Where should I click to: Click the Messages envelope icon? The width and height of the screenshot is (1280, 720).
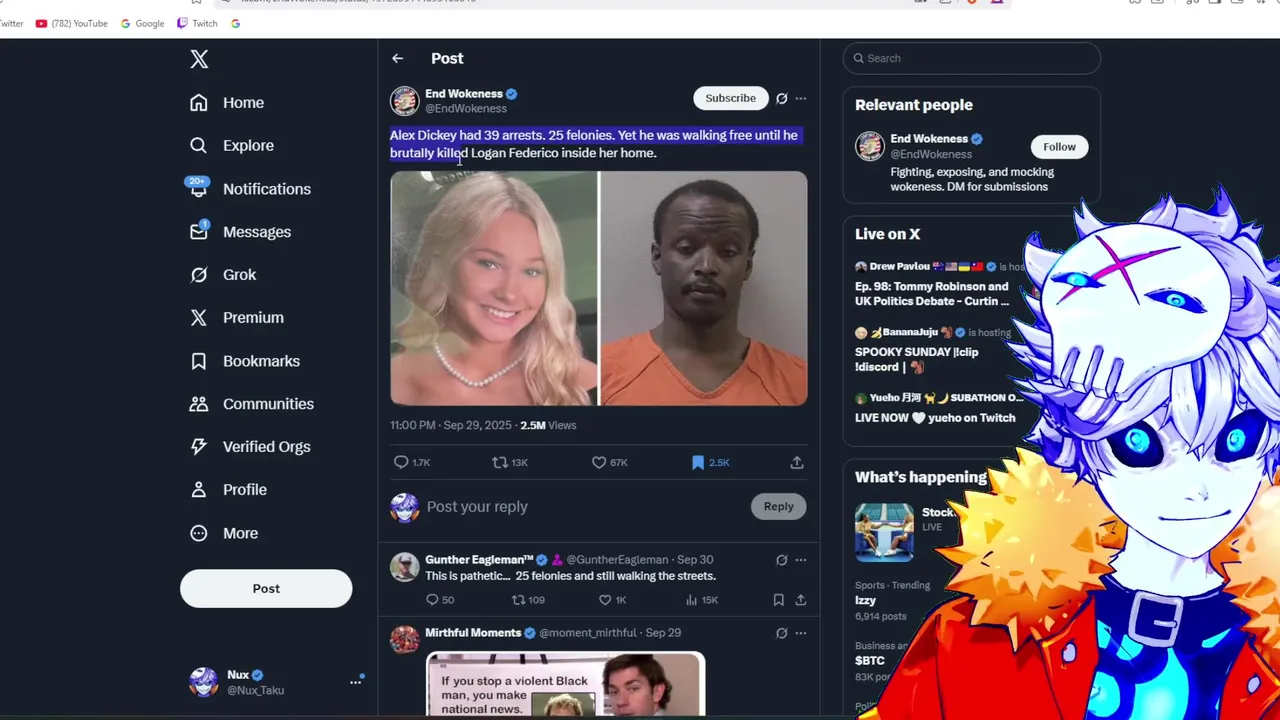tap(199, 232)
